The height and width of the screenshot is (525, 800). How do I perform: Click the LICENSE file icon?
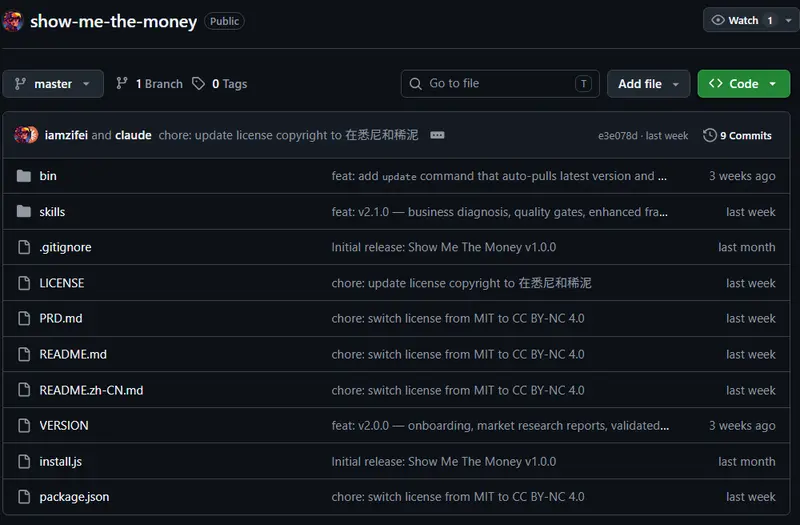(24, 283)
